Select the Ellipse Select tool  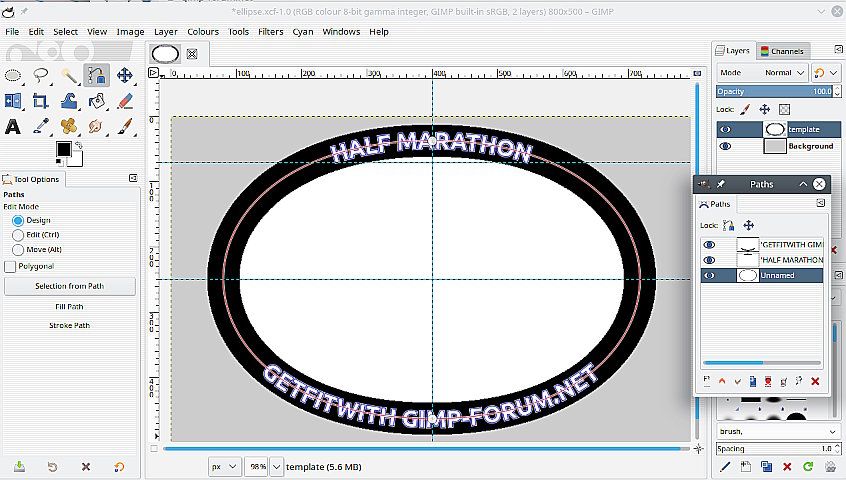click(13, 76)
